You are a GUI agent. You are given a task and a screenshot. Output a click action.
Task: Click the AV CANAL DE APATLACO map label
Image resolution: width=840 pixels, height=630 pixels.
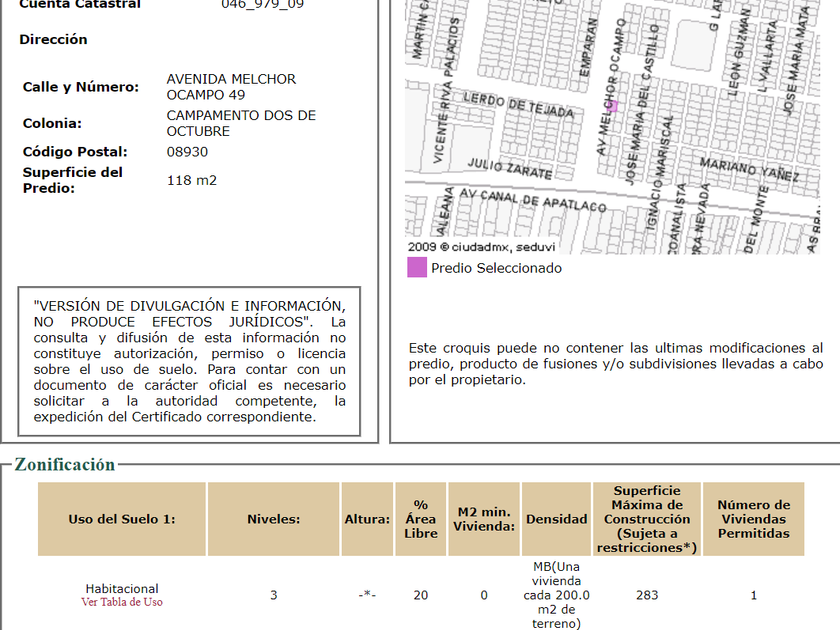click(x=533, y=200)
